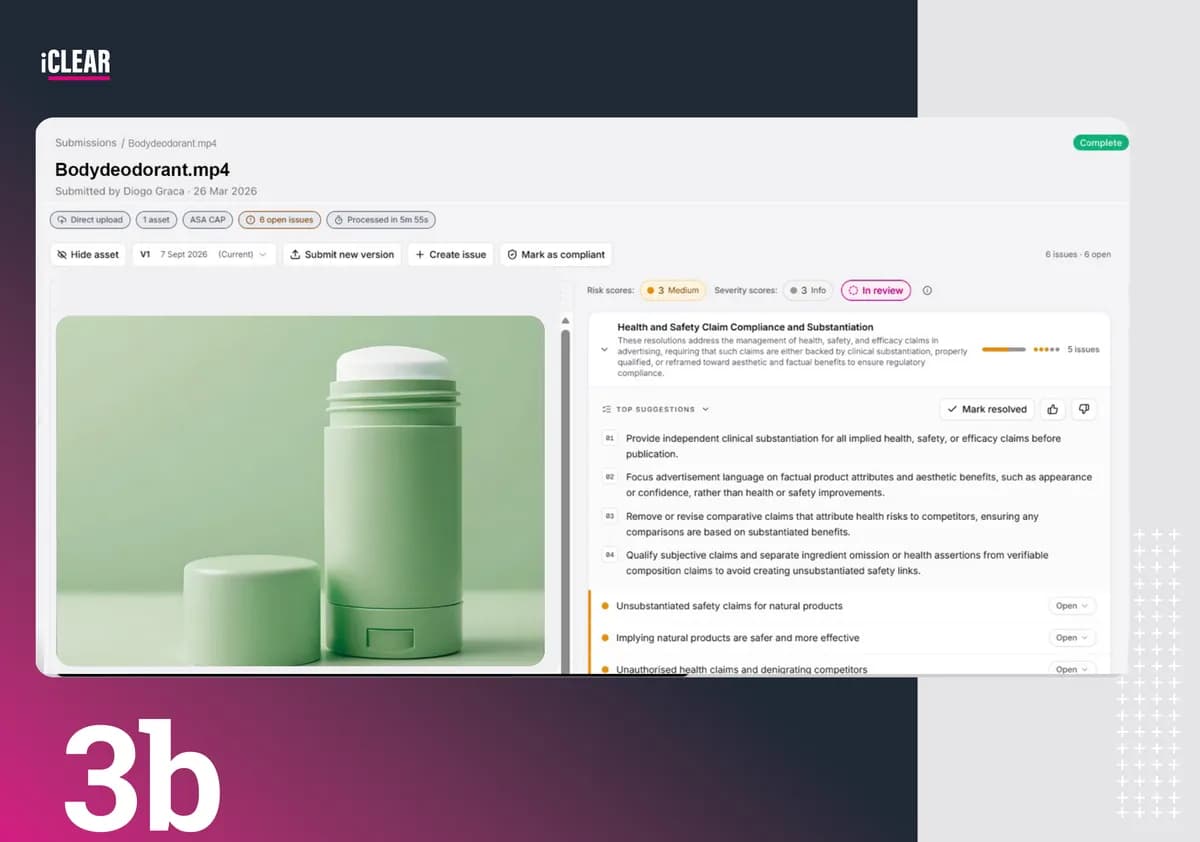Screen dimensions: 1200x842
Task: Click the upload arrow icon on Submit new version
Action: tap(295, 255)
